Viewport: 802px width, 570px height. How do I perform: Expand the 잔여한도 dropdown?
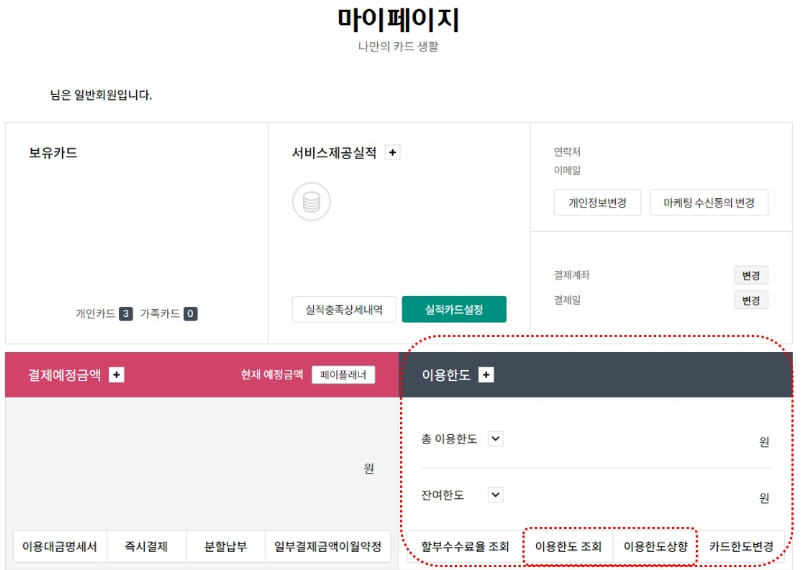[496, 495]
